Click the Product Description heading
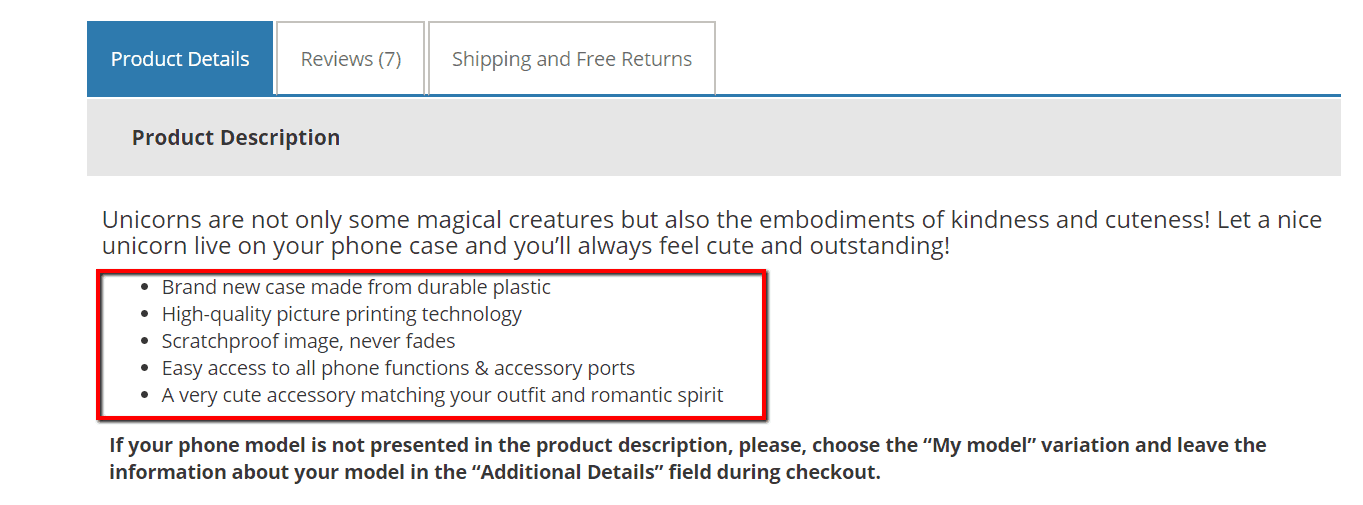The height and width of the screenshot is (505, 1363). click(236, 138)
